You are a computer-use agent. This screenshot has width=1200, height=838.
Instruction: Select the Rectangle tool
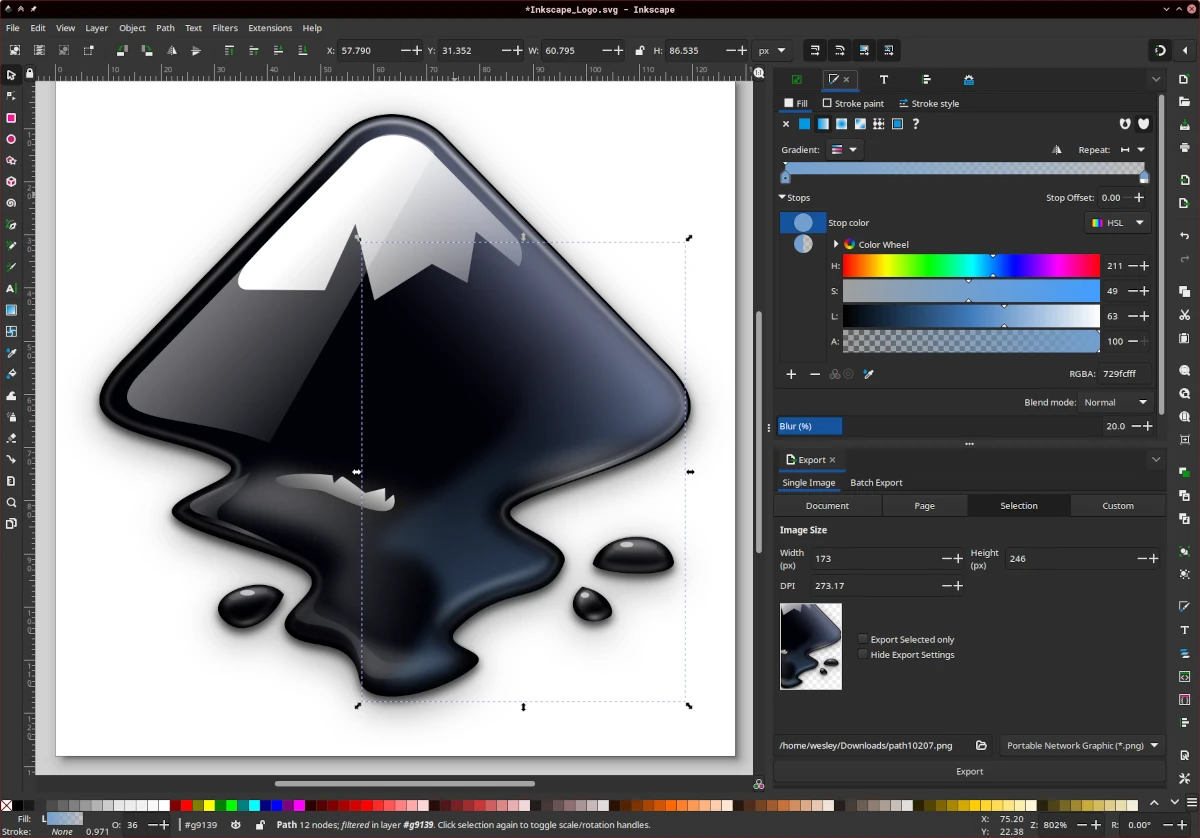[x=11, y=118]
